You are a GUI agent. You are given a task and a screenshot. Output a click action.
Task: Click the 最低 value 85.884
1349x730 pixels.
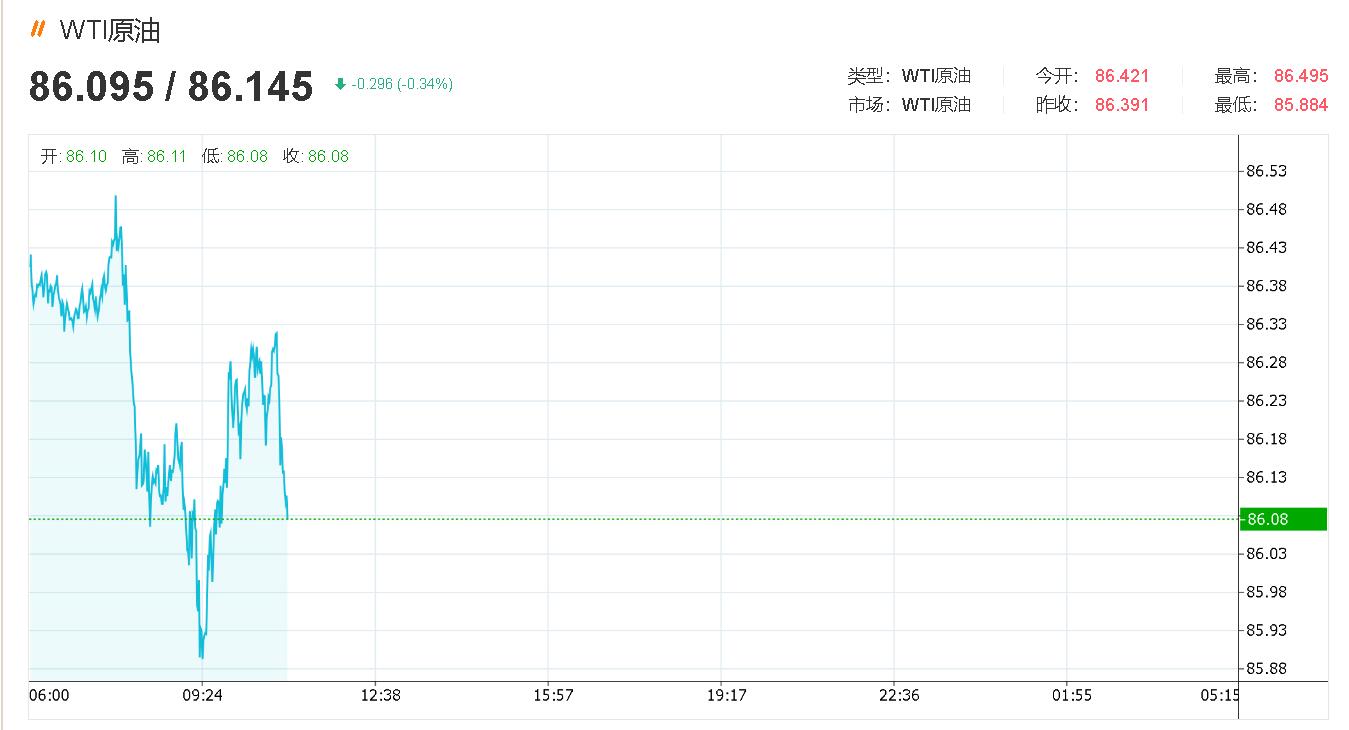pos(1301,105)
